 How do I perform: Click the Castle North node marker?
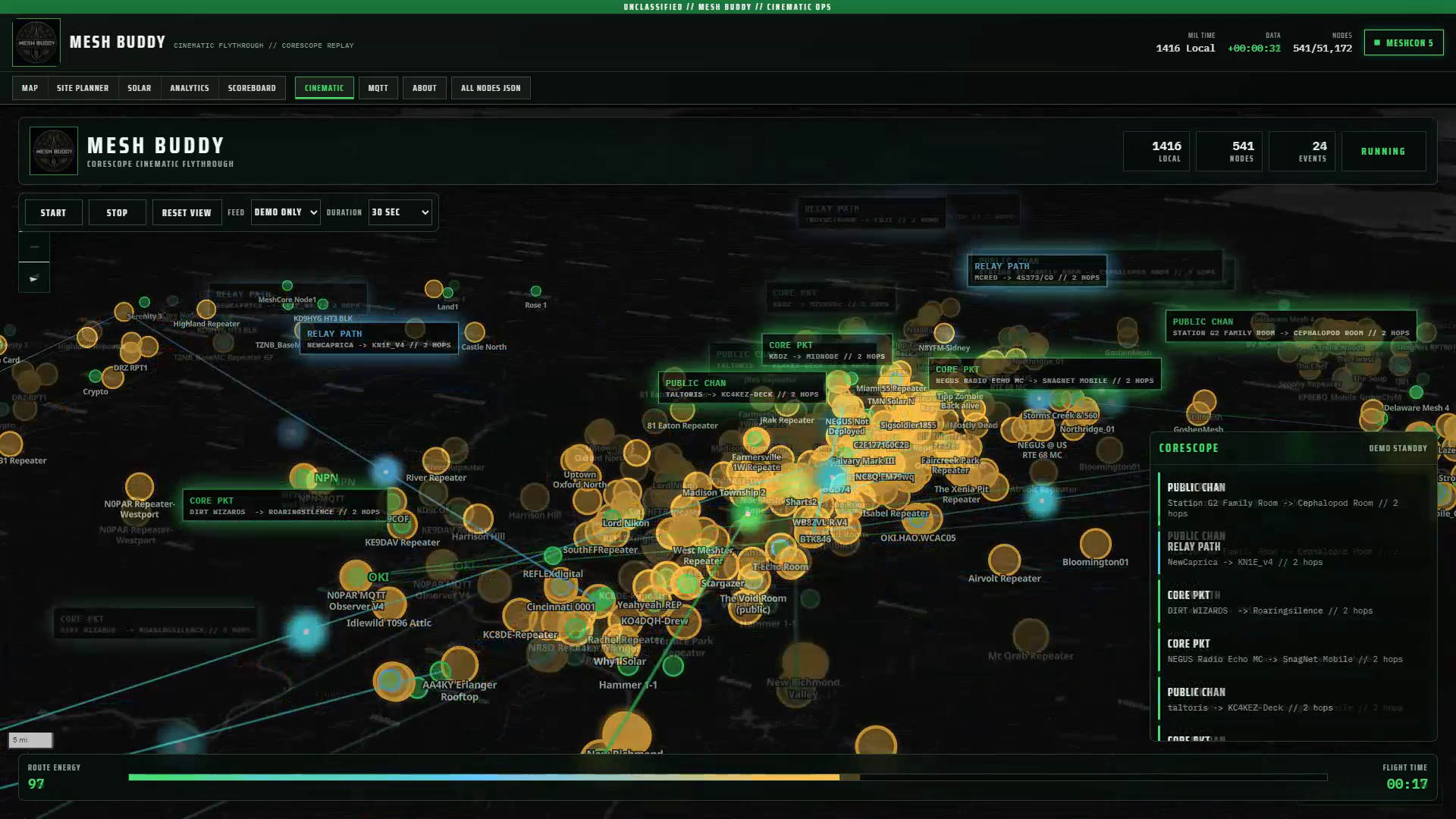pyautogui.click(x=475, y=332)
